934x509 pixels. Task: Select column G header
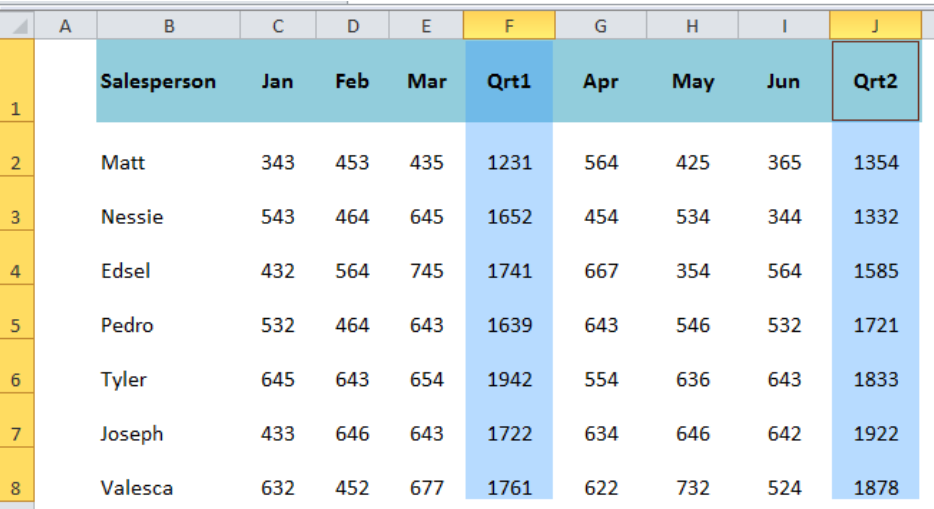point(601,26)
